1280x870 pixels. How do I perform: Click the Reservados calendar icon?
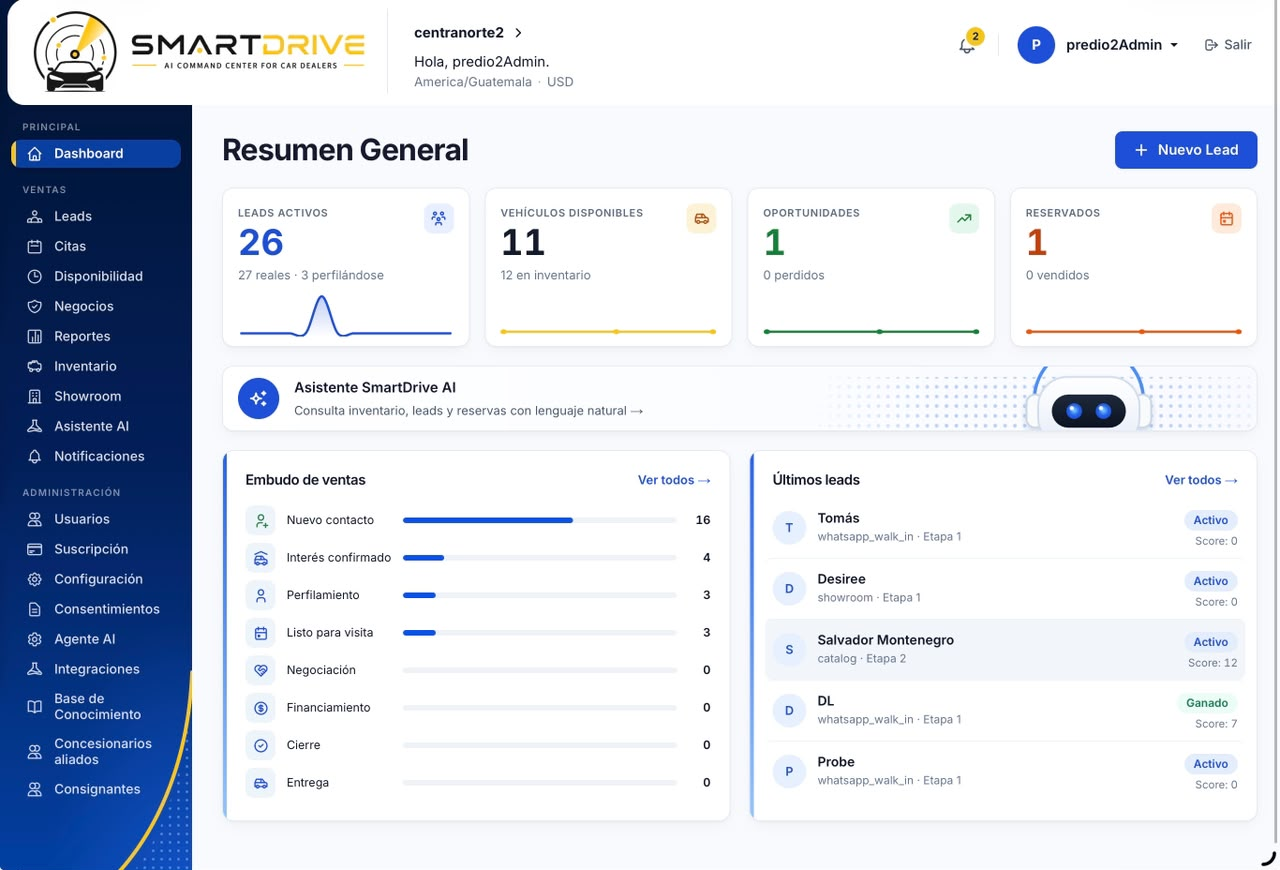pyautogui.click(x=1226, y=218)
